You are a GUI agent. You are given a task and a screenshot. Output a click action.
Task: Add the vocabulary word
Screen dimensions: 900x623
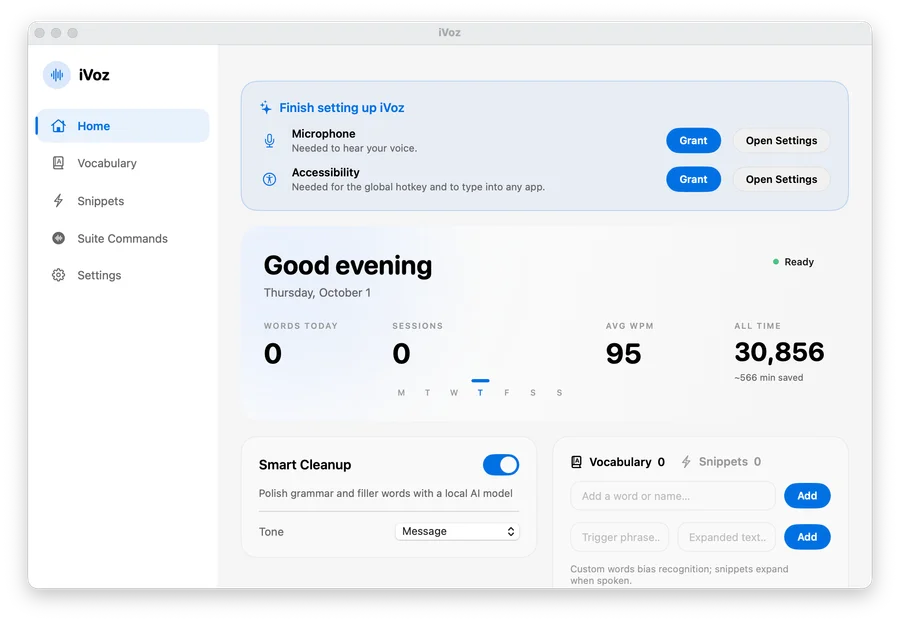pyautogui.click(x=807, y=496)
